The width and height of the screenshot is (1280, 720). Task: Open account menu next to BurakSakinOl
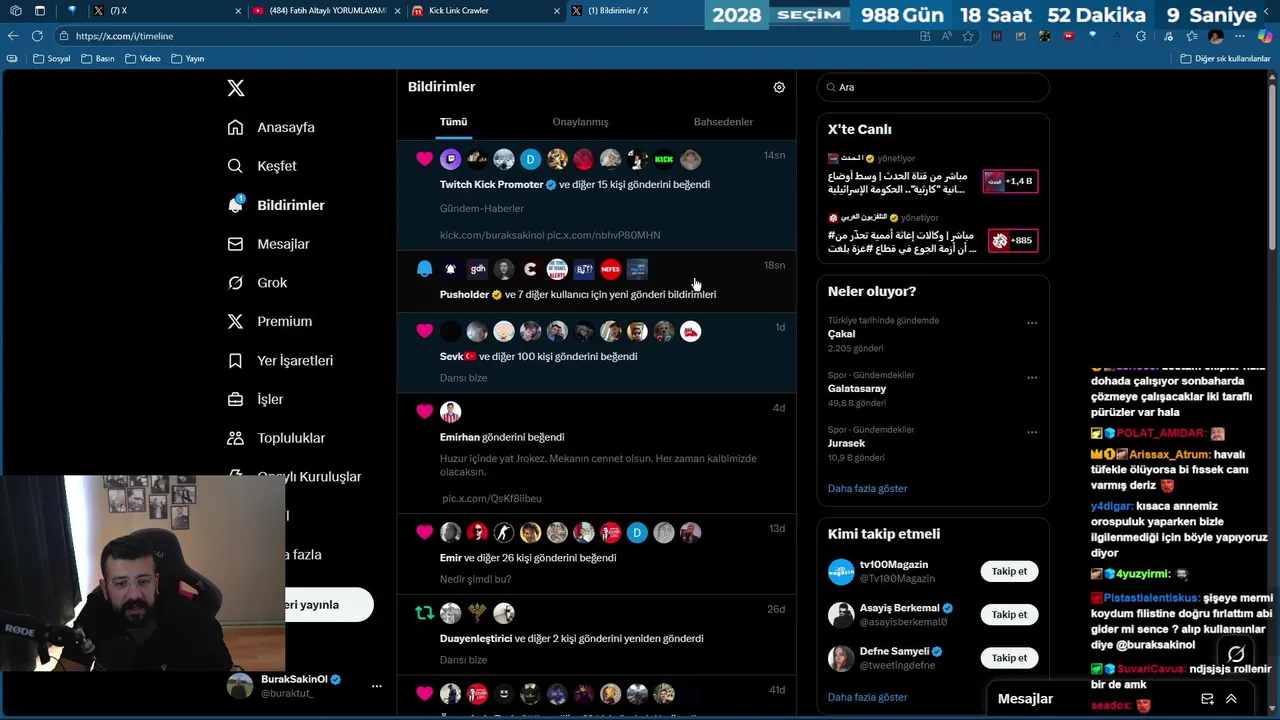point(377,686)
